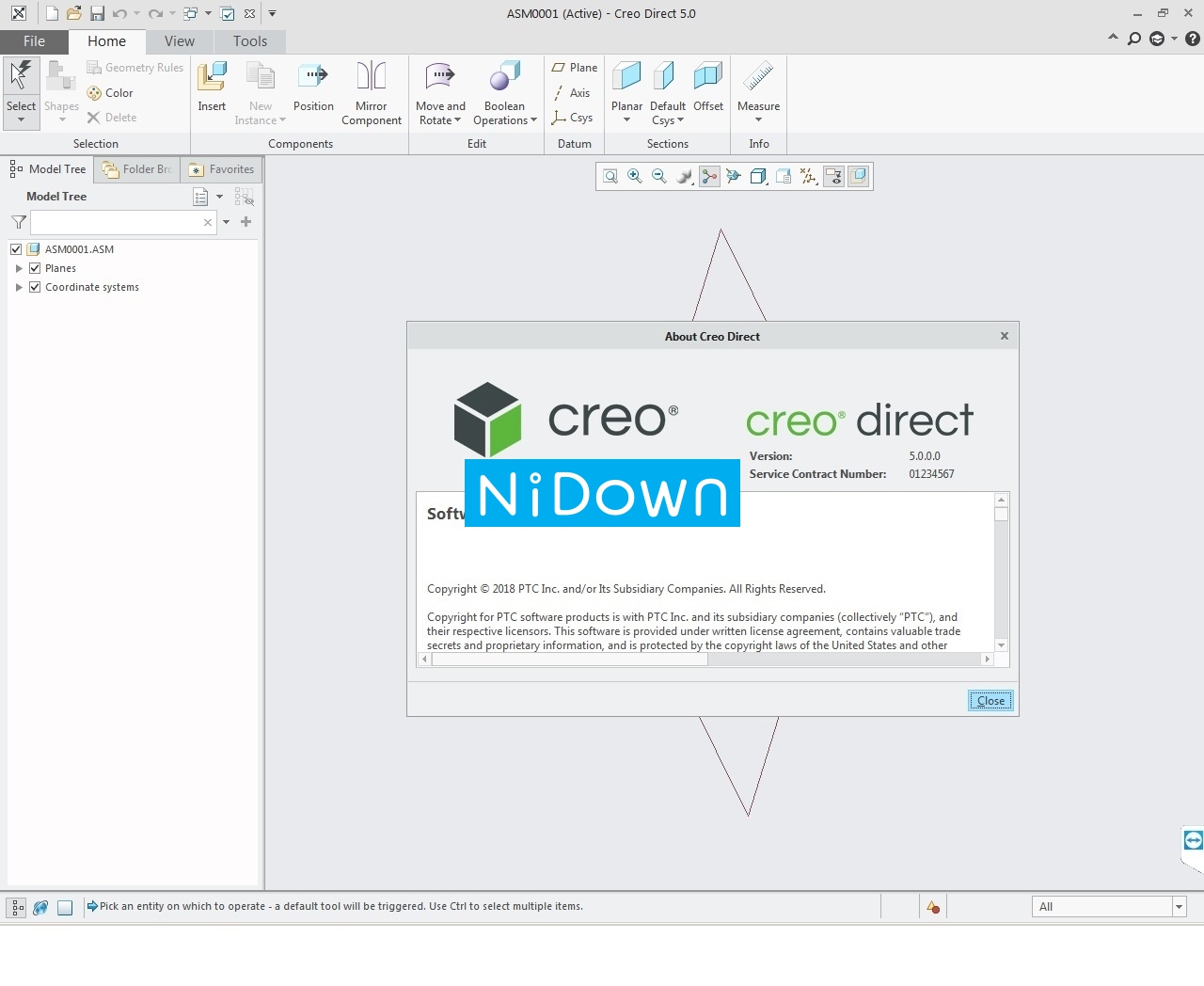The width and height of the screenshot is (1204, 986).
Task: Create a datum Csys
Action: click(573, 118)
